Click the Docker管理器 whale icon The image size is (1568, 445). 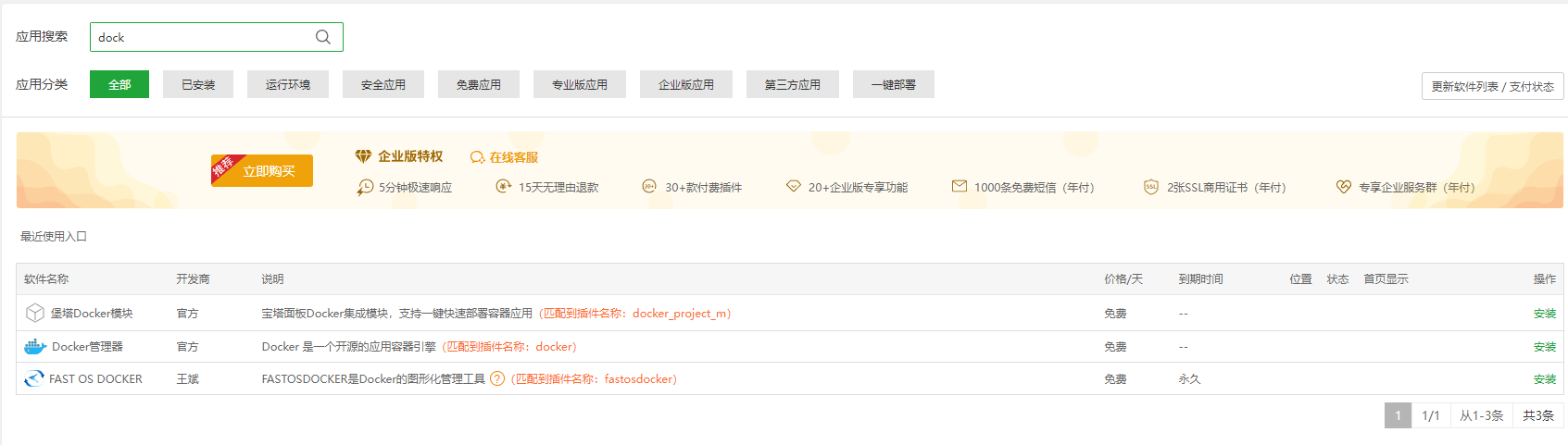[35, 346]
